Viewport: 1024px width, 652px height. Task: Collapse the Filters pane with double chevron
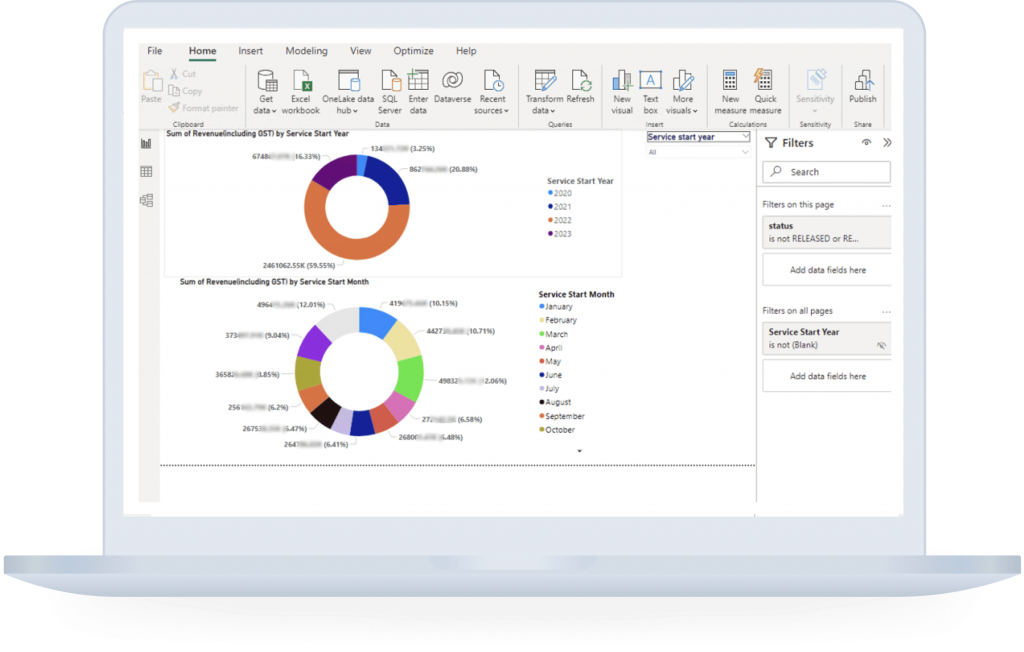pos(887,142)
